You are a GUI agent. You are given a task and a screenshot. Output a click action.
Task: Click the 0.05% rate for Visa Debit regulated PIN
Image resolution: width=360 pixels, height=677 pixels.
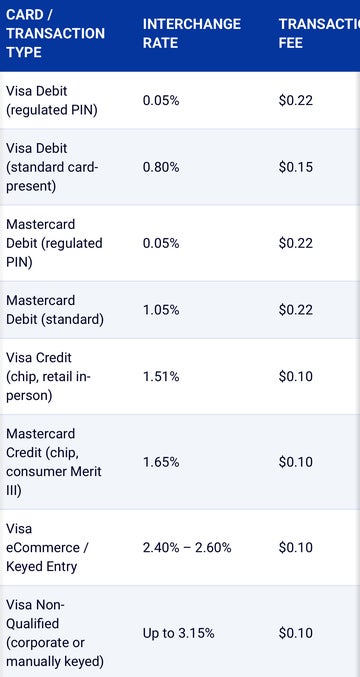pos(161,101)
